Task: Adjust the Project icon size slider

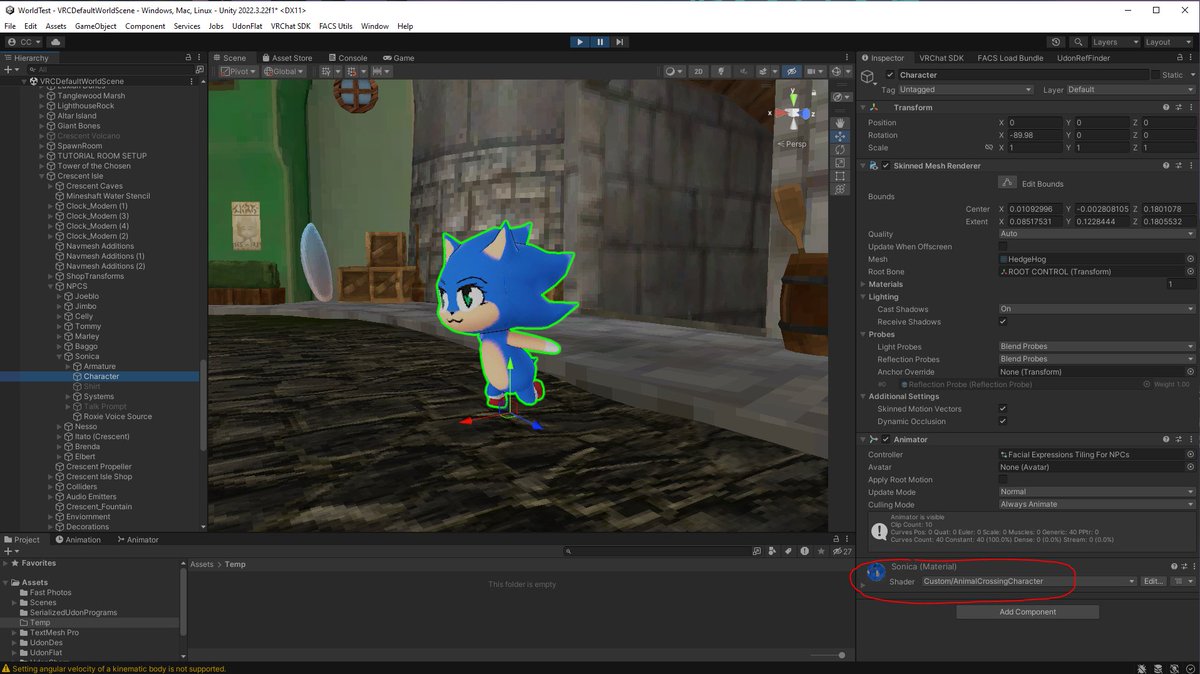Action: coord(826,655)
